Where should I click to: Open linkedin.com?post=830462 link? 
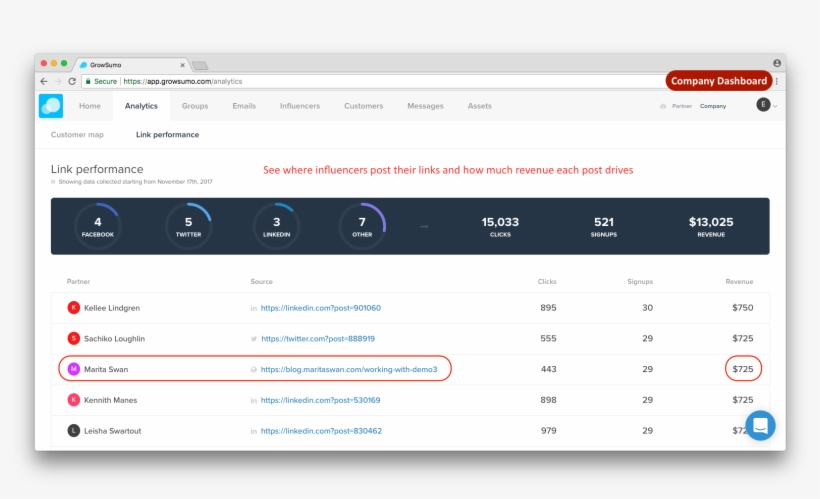(321, 430)
